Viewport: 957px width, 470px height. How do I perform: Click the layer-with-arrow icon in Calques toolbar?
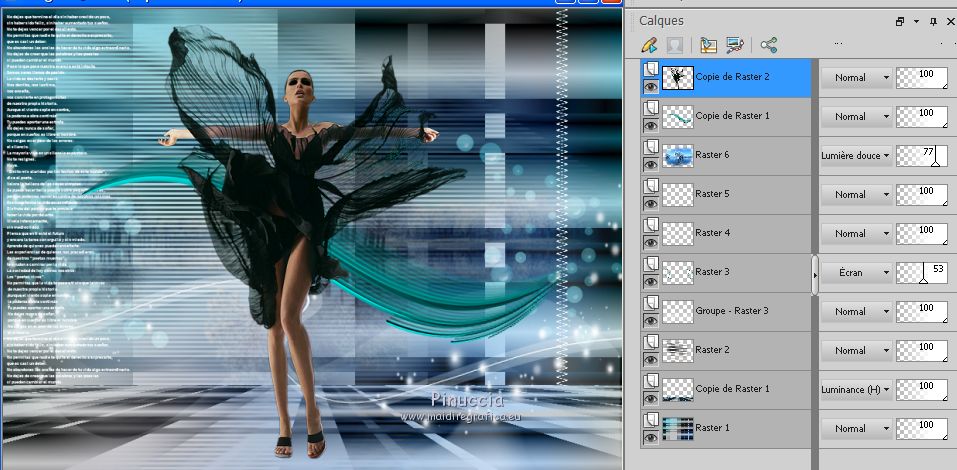pyautogui.click(x=709, y=45)
